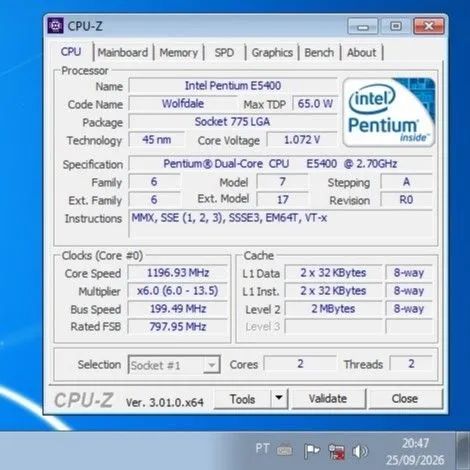Click the Package value Socket 775 LGA
Screen dimensions: 470x470
point(233,122)
